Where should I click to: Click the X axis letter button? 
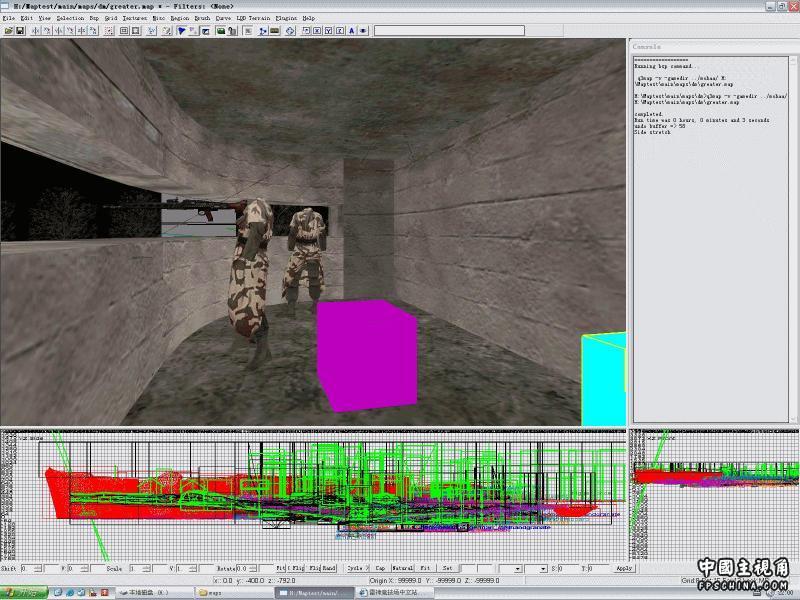[x=317, y=31]
